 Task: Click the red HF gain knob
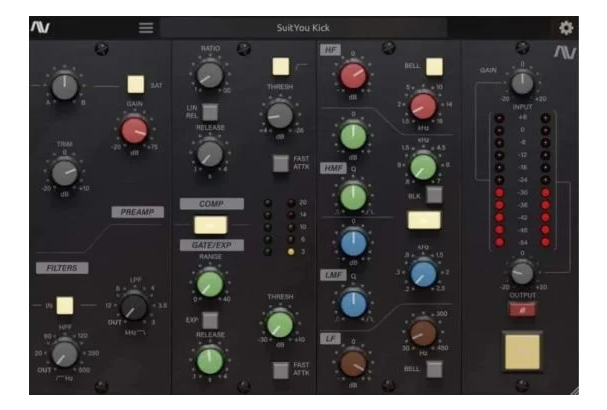pyautogui.click(x=353, y=75)
